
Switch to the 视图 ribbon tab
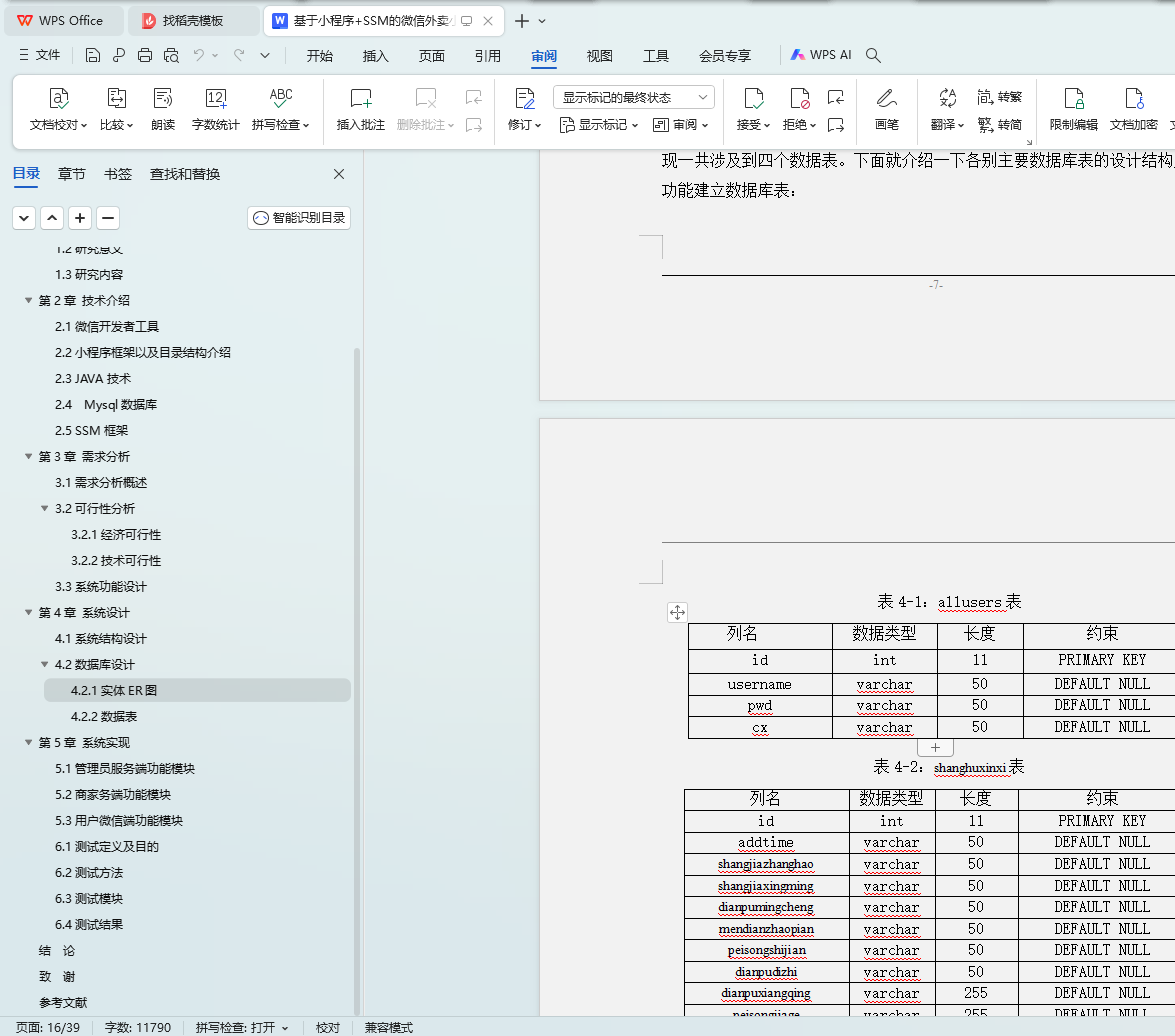(599, 55)
